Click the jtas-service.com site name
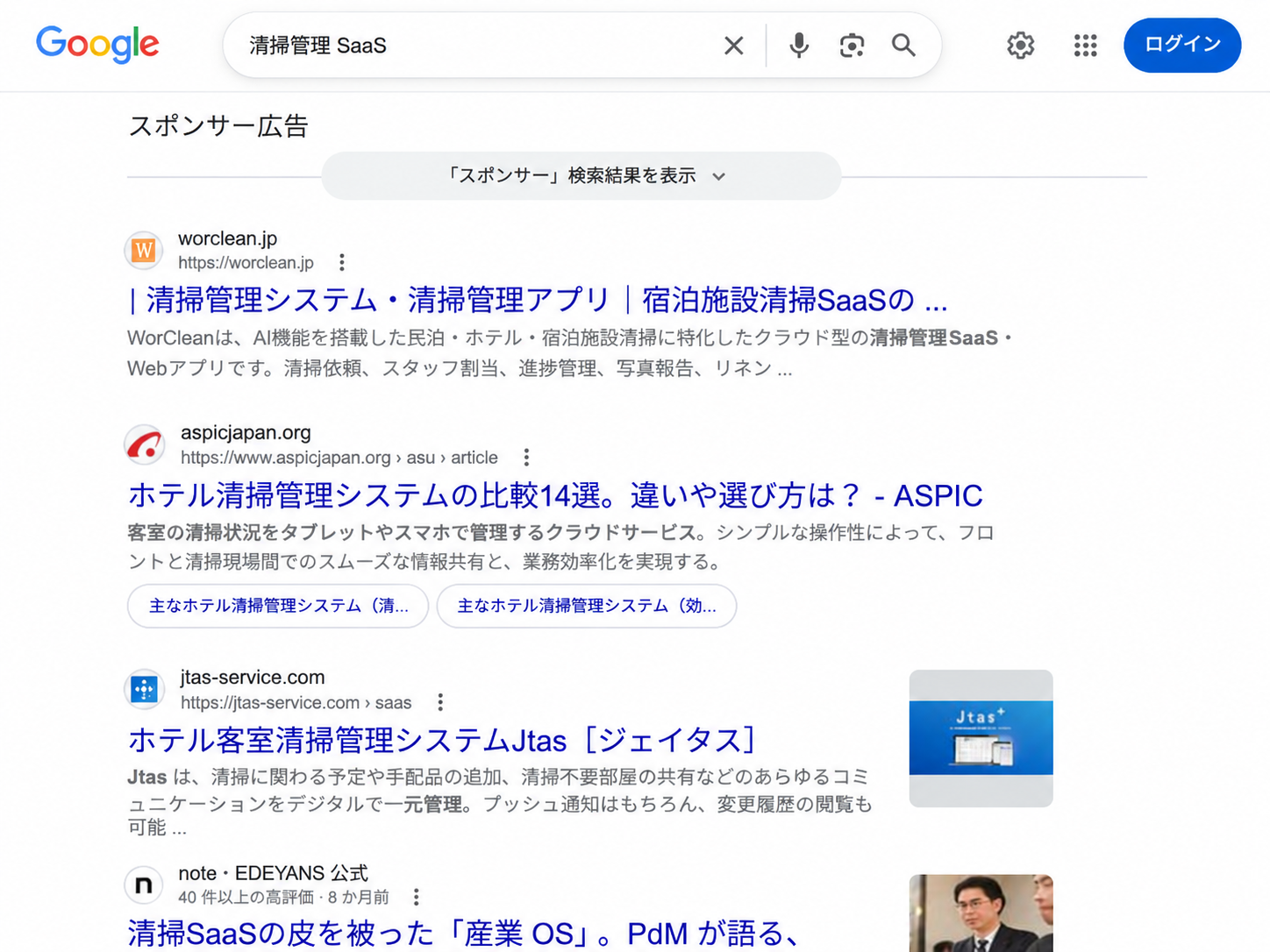Image resolution: width=1270 pixels, height=952 pixels. [253, 677]
